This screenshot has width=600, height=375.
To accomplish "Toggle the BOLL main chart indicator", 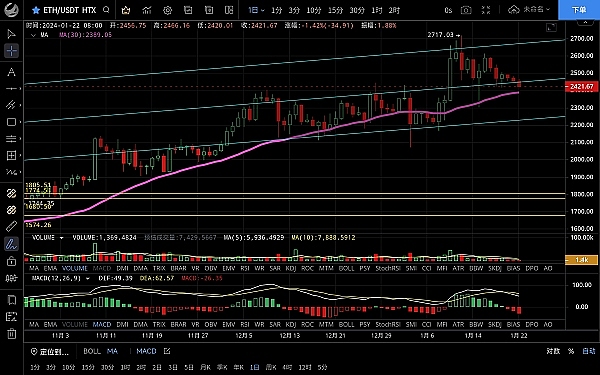I will pos(92,351).
